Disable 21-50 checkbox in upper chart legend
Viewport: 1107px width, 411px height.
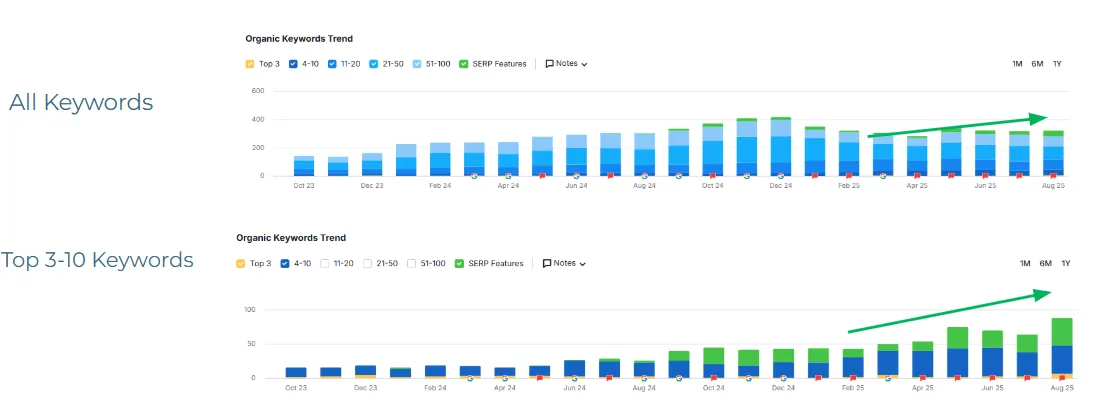374,64
